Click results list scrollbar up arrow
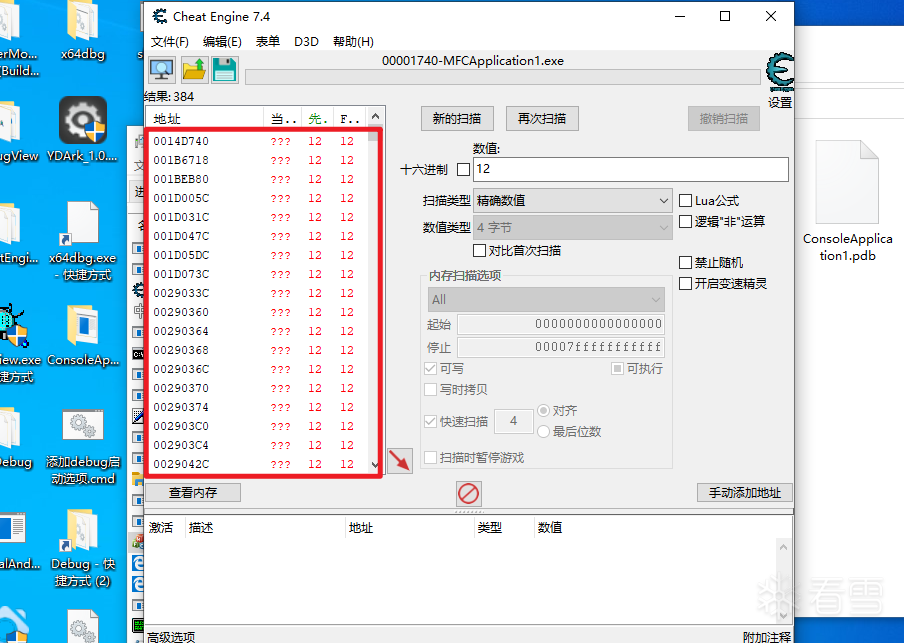Viewport: 904px width, 643px height. tap(375, 116)
